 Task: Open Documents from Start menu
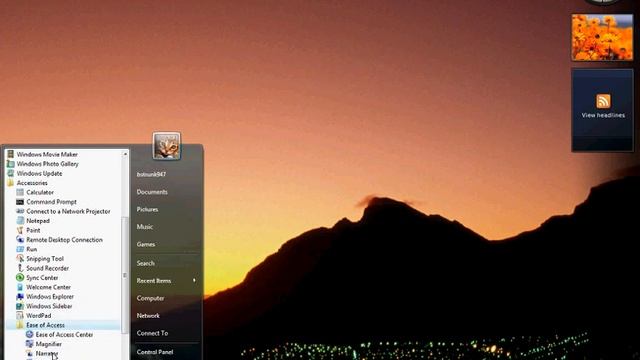pyautogui.click(x=152, y=192)
